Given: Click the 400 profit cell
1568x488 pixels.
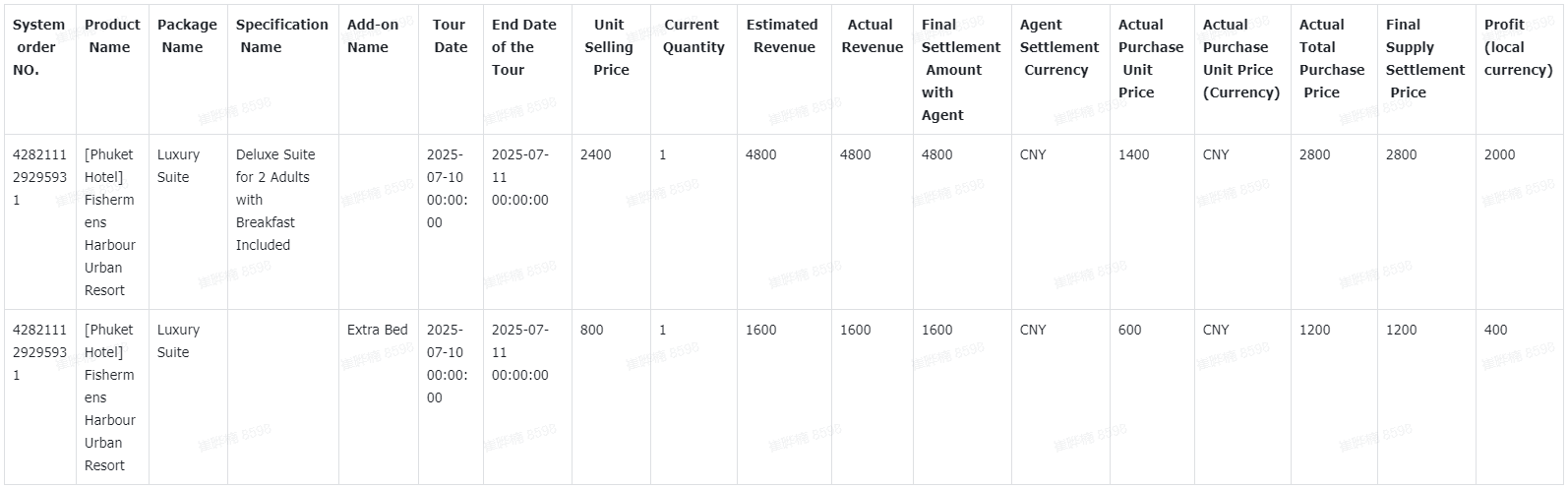Looking at the screenshot, I should coord(1495,330).
